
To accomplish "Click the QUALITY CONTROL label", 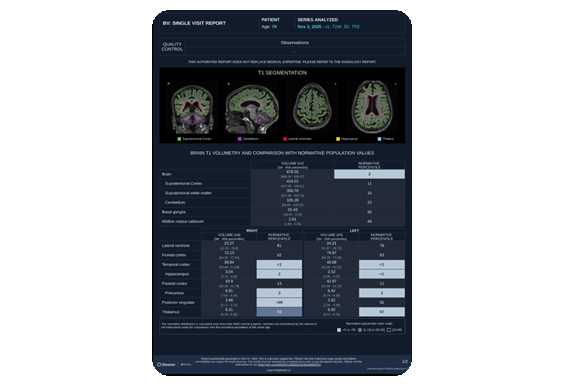I will tap(172, 47).
